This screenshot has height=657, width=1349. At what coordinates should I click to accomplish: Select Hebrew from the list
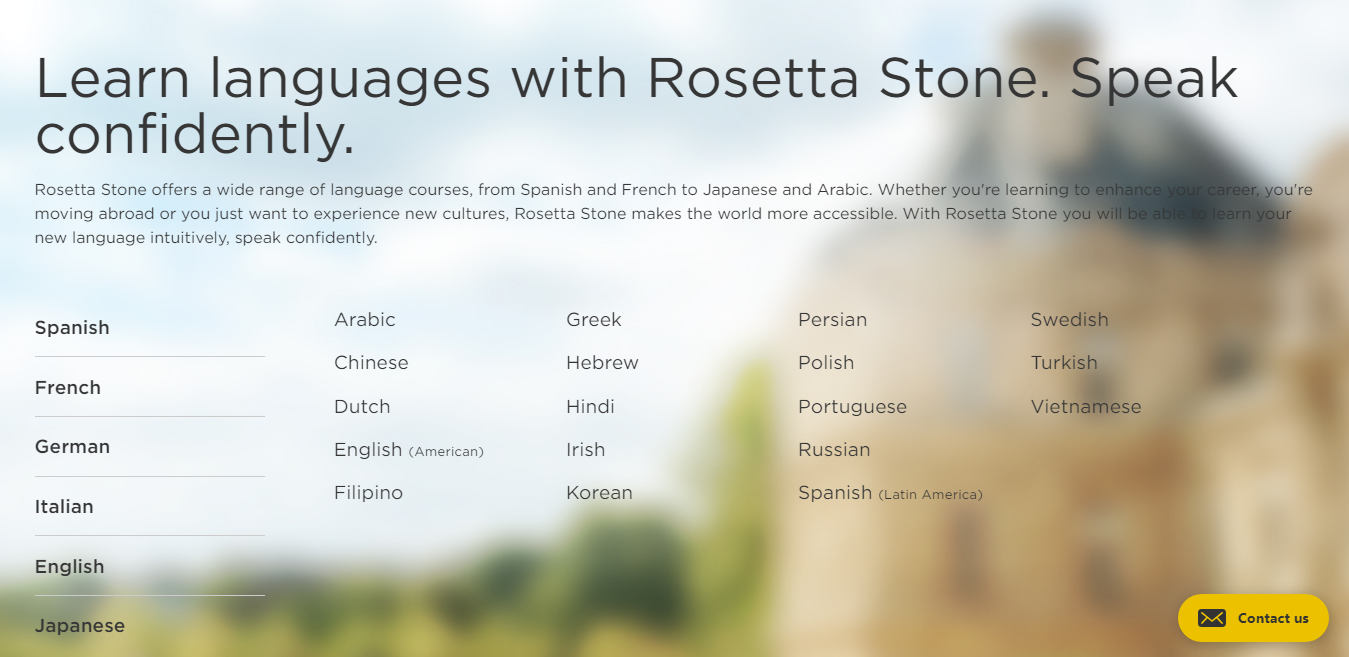[602, 363]
